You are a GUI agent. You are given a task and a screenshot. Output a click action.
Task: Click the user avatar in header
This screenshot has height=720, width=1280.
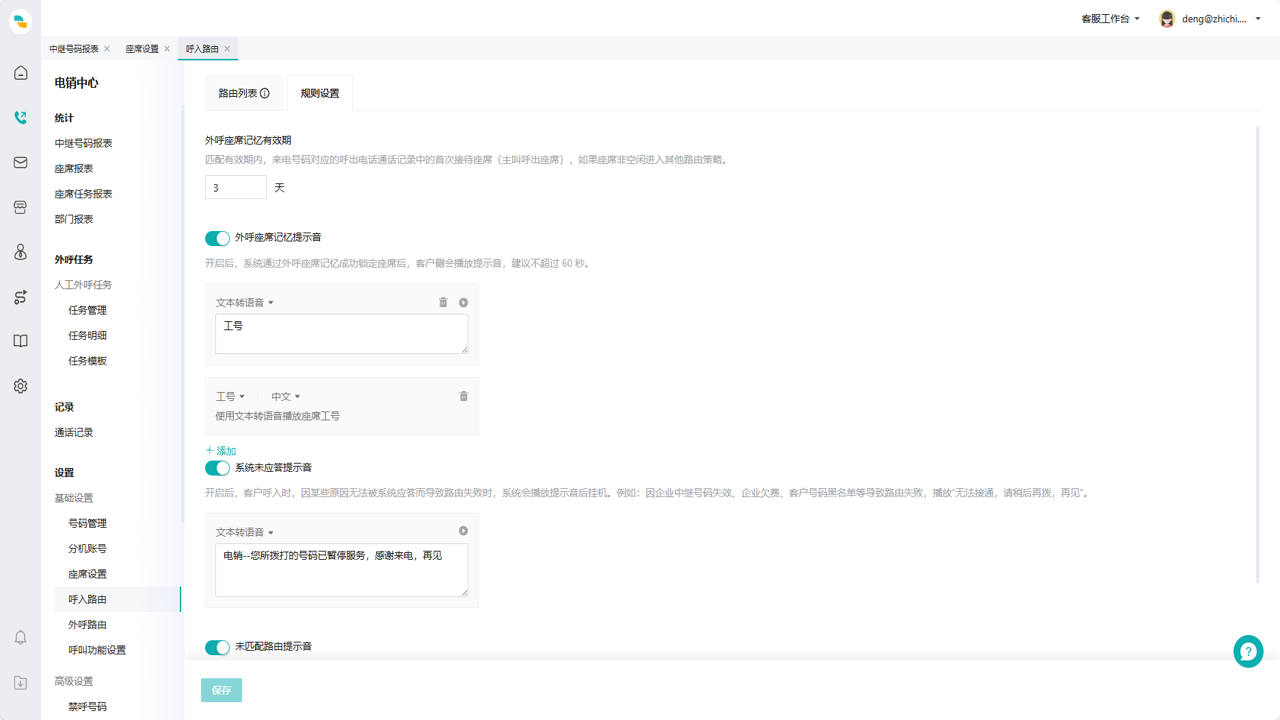1166,19
